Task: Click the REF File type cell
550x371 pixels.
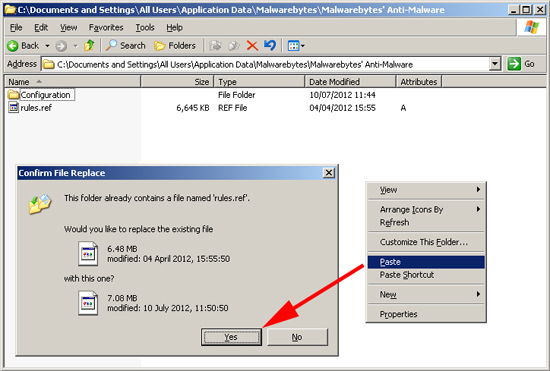Action: 233,108
